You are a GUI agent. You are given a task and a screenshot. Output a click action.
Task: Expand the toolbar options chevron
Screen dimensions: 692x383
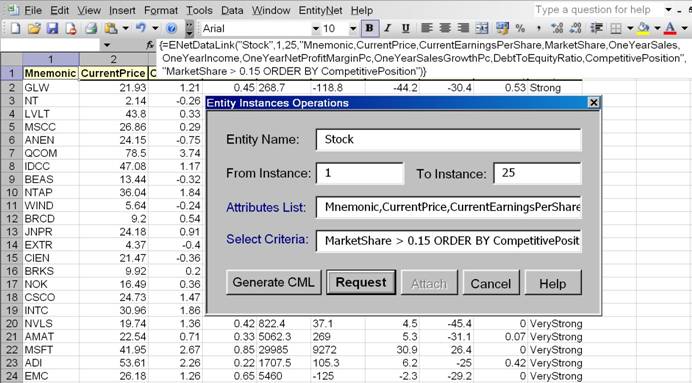(x=189, y=29)
